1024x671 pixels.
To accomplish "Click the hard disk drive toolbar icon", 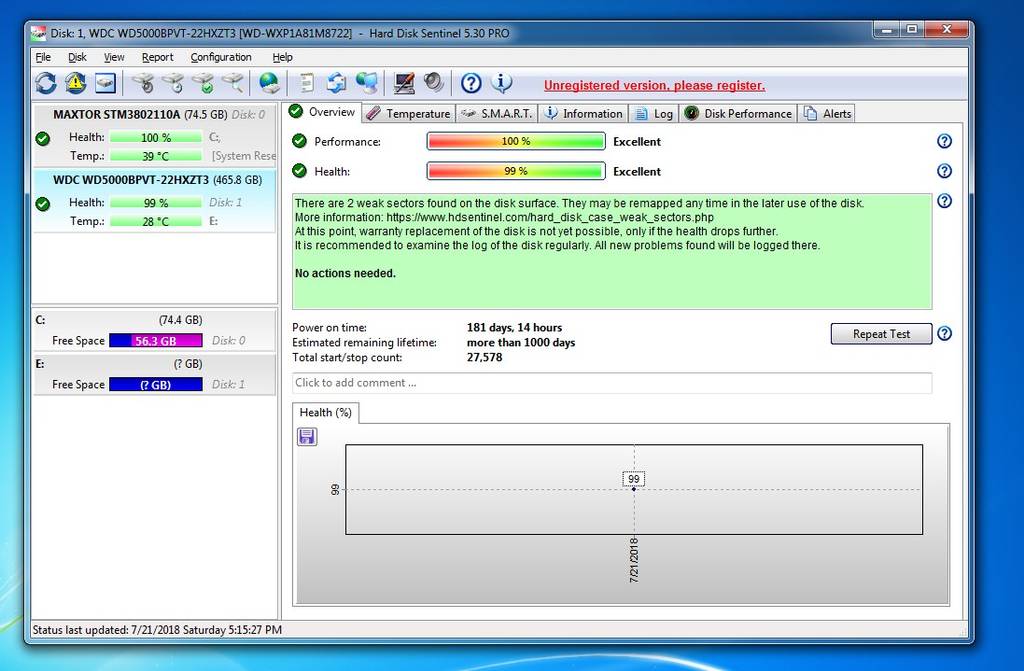I will tap(105, 83).
